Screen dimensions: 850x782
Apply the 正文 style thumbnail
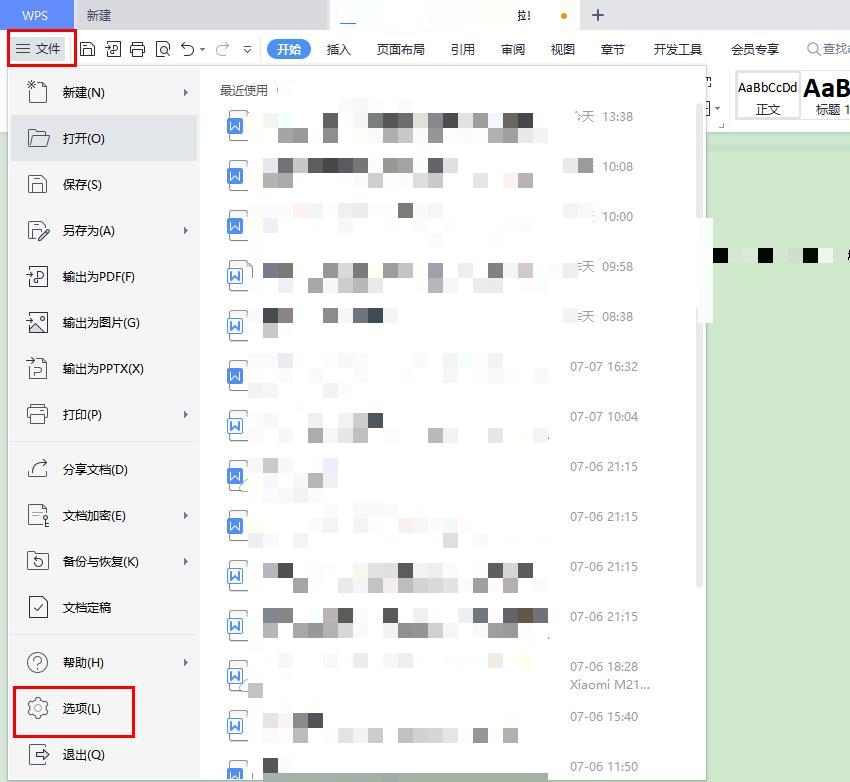[x=768, y=96]
